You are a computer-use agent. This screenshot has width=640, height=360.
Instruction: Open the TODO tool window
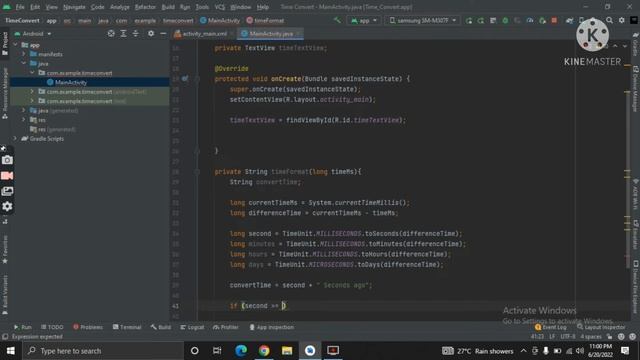[x=52, y=327]
